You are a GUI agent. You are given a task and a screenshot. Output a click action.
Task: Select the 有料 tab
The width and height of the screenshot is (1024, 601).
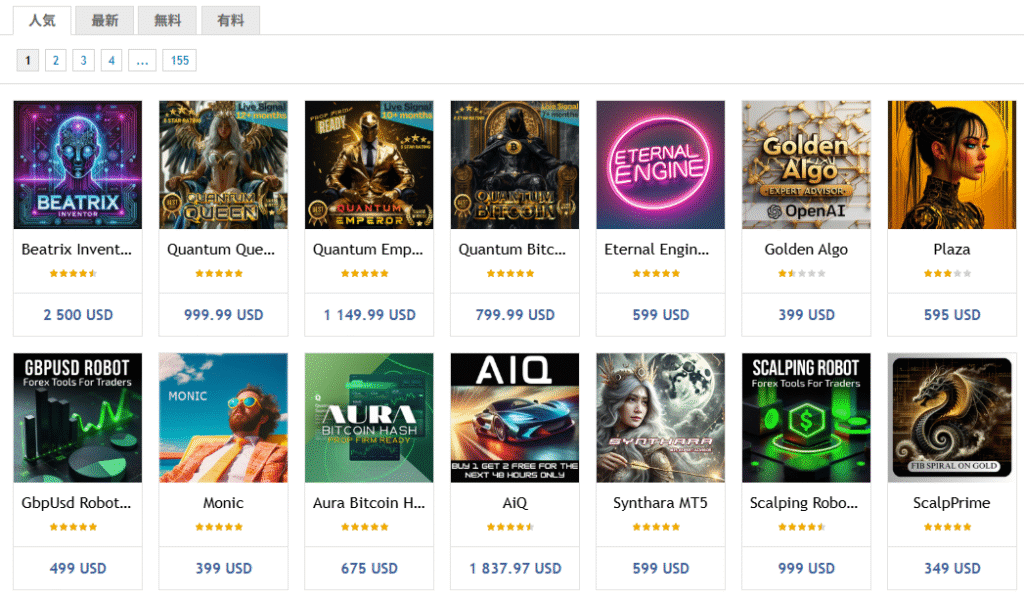(230, 20)
